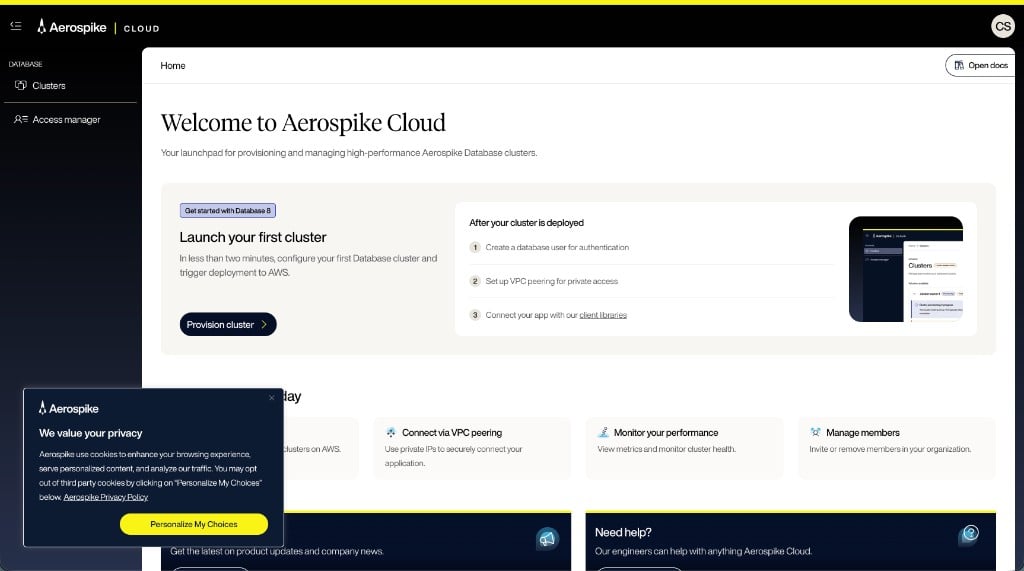Click the VPC peering card icon
The width and height of the screenshot is (1024, 571).
point(391,432)
